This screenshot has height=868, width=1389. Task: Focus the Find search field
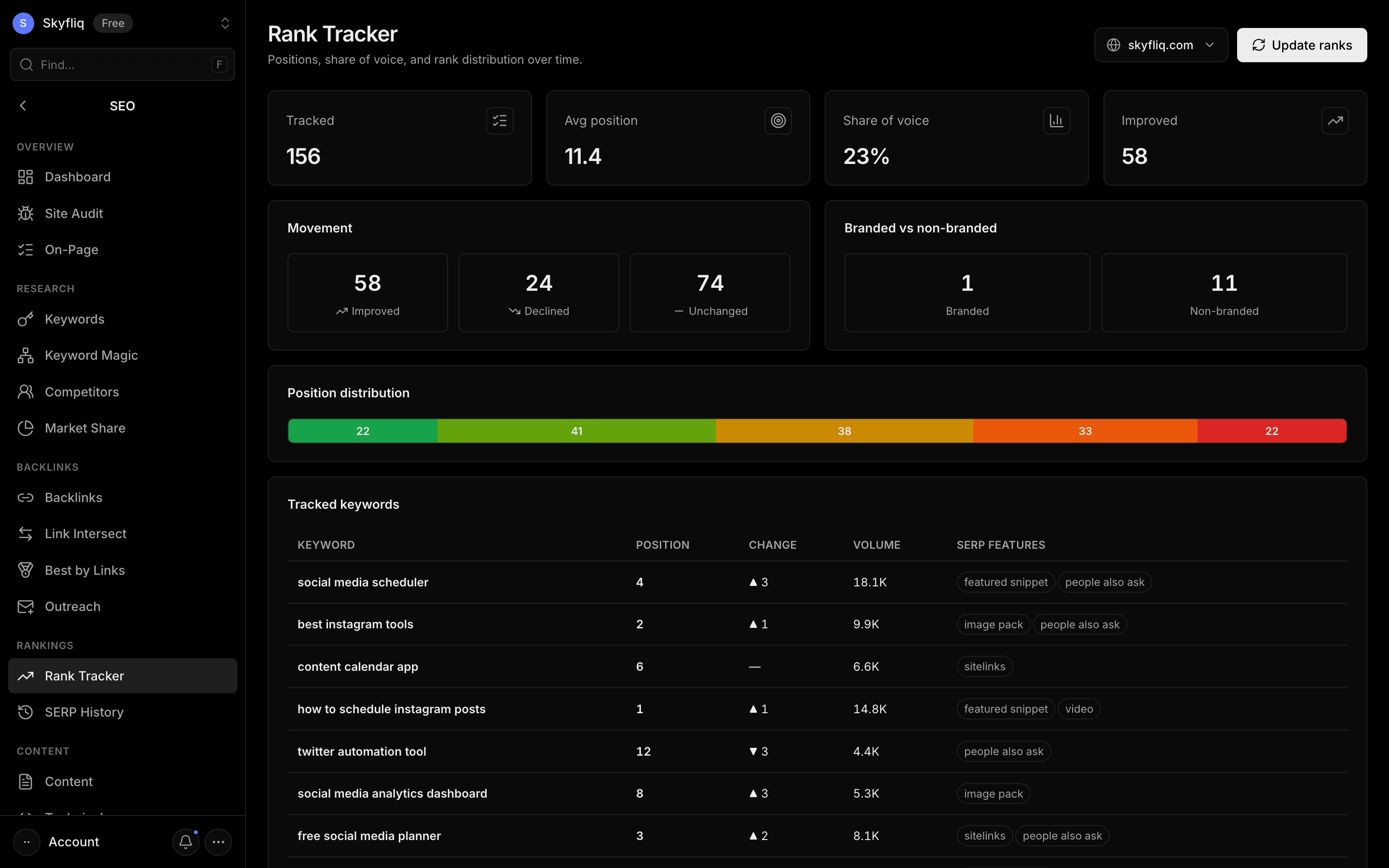[122, 64]
